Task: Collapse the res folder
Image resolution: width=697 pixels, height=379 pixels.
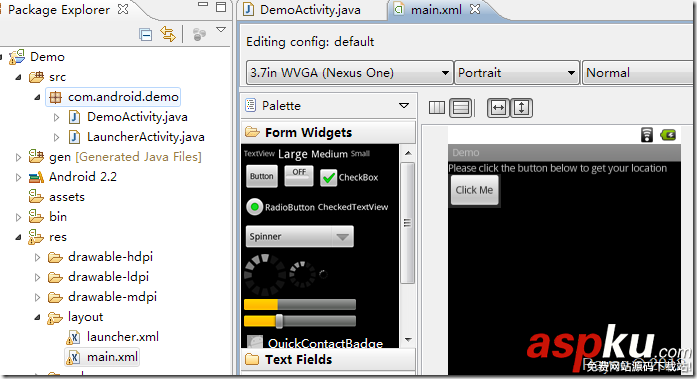Action: (x=18, y=237)
